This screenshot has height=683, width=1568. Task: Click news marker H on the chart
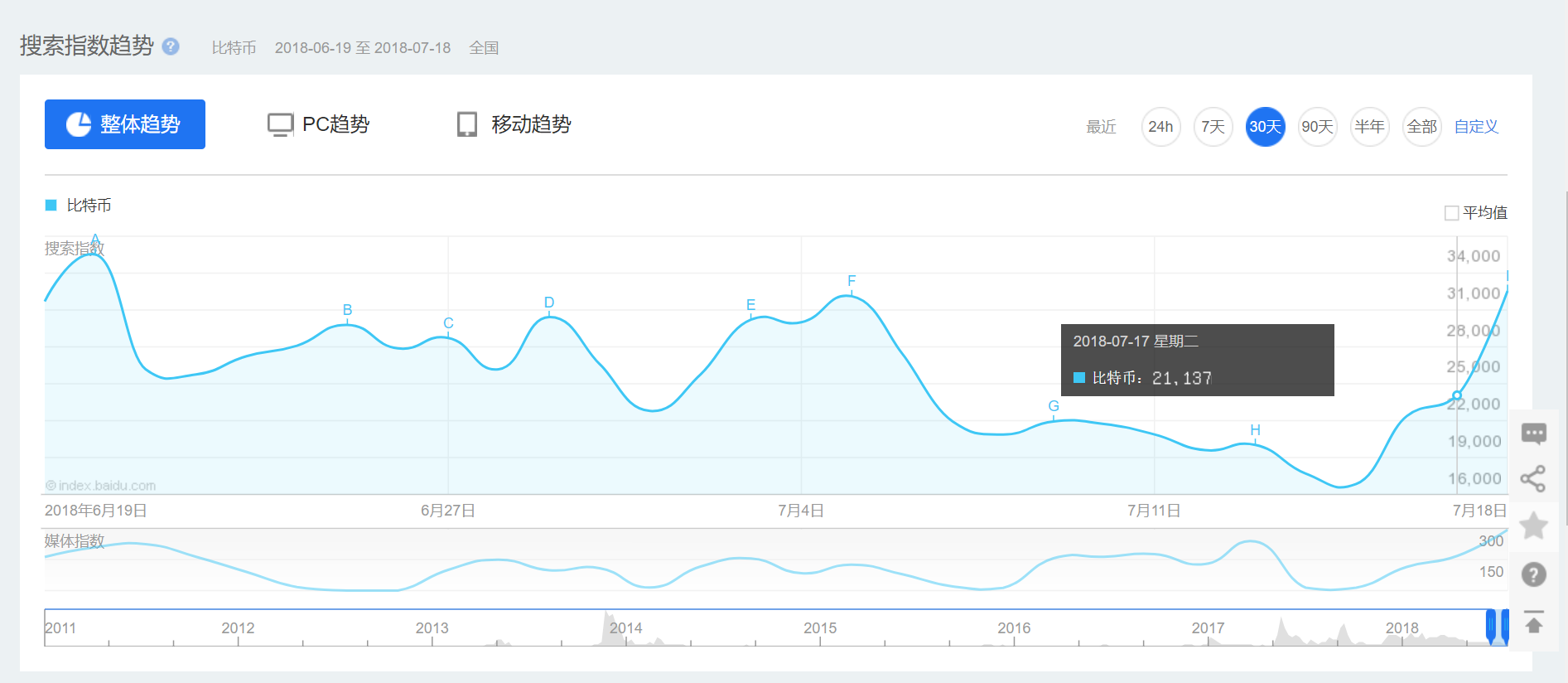1255,430
